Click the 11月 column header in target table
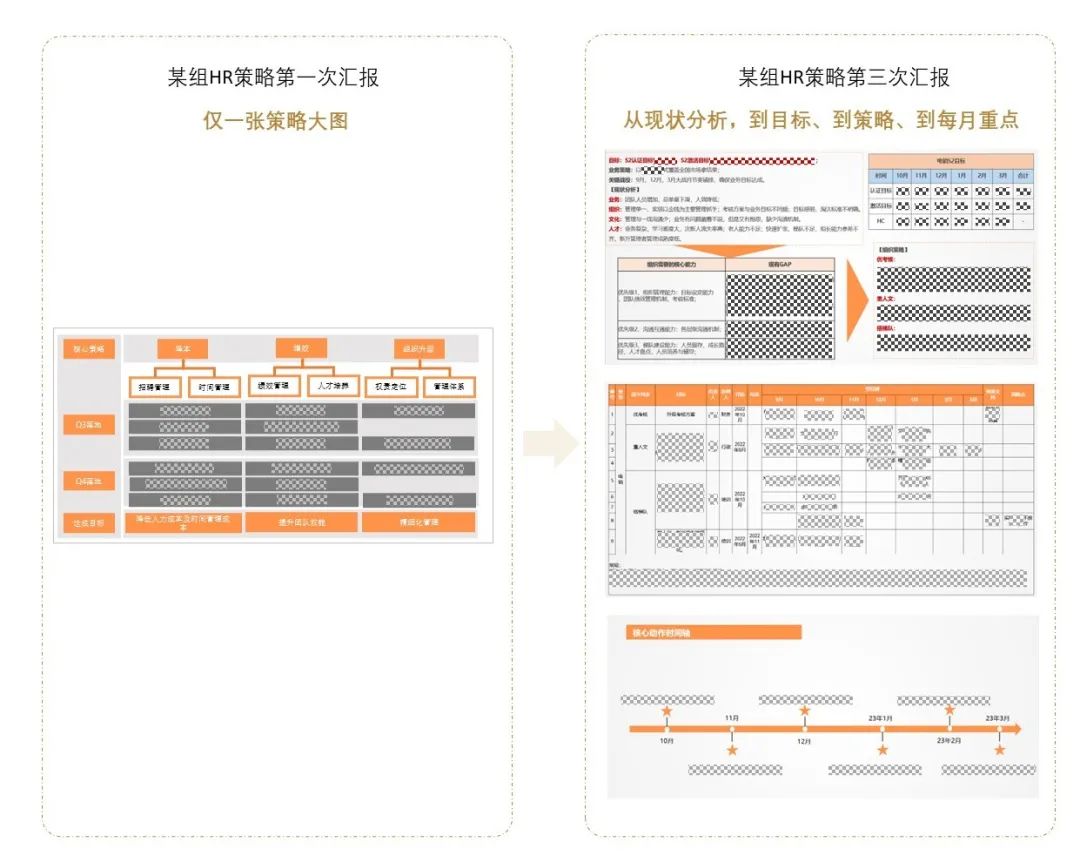Viewport: 1080px width, 862px height. (x=921, y=176)
